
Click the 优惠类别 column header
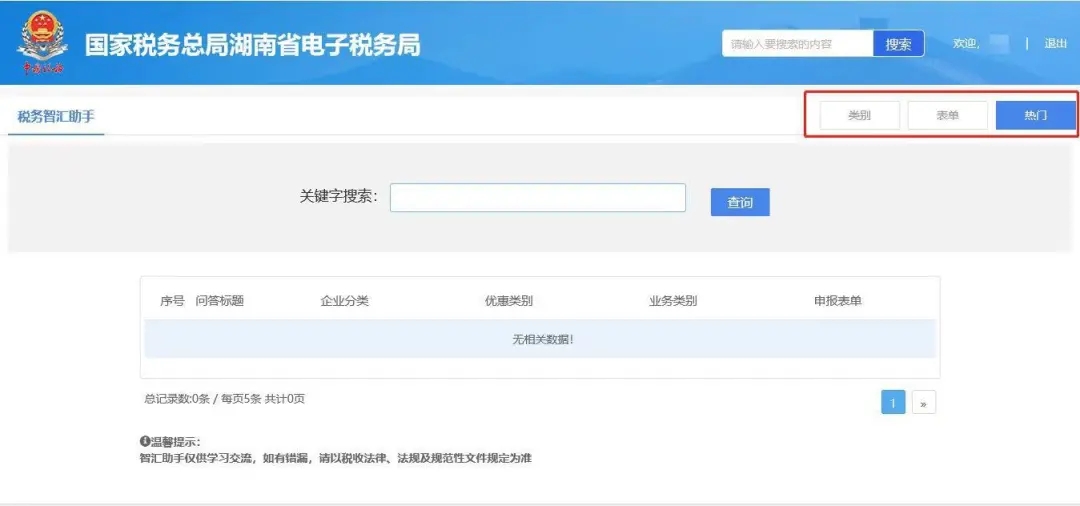(x=508, y=301)
